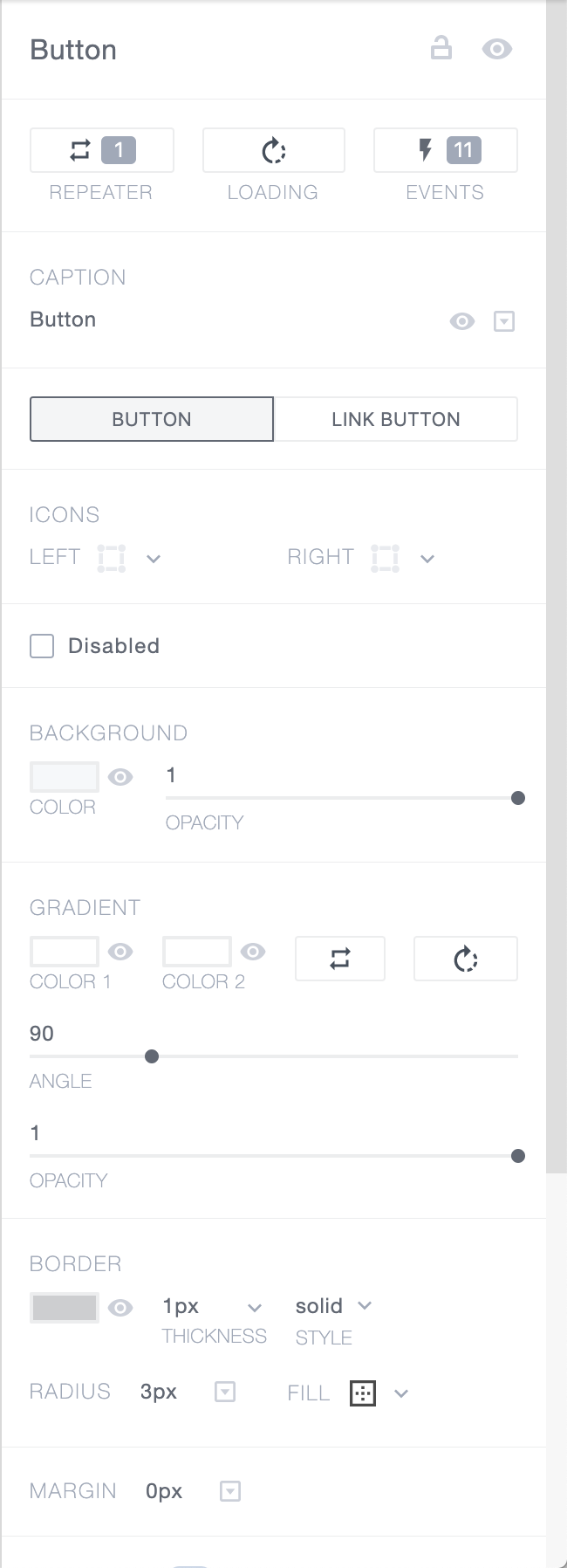This screenshot has width=567, height=1568.
Task: Expand the right icon dropdown chevron
Action: coord(427,559)
